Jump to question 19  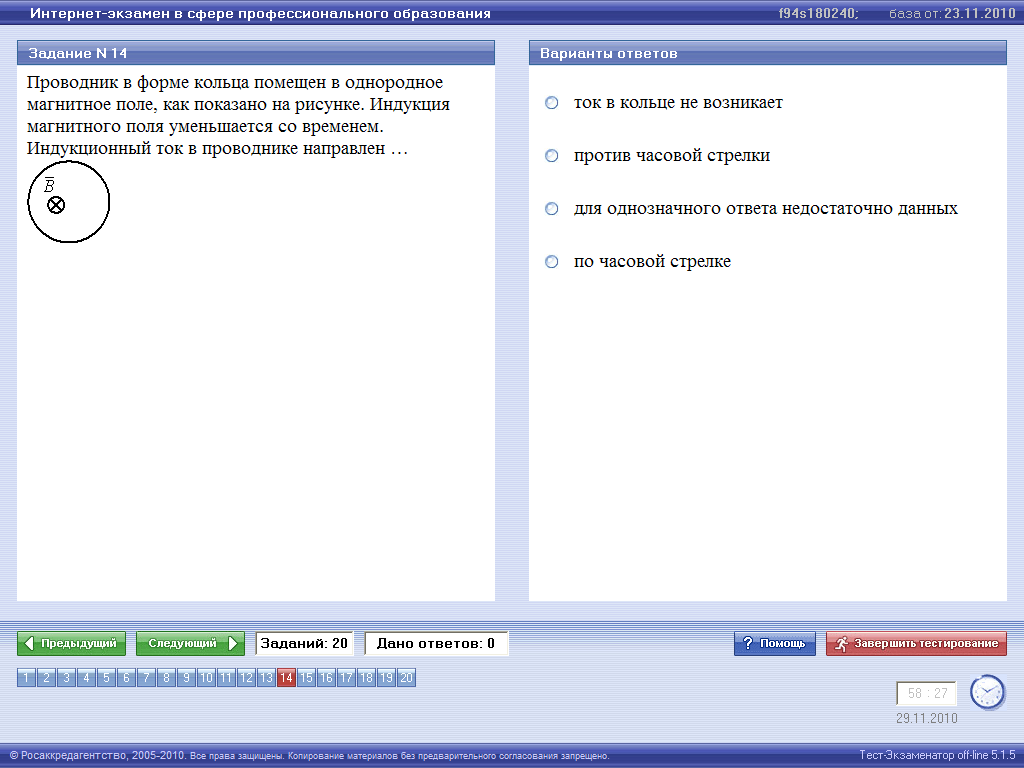tap(387, 677)
